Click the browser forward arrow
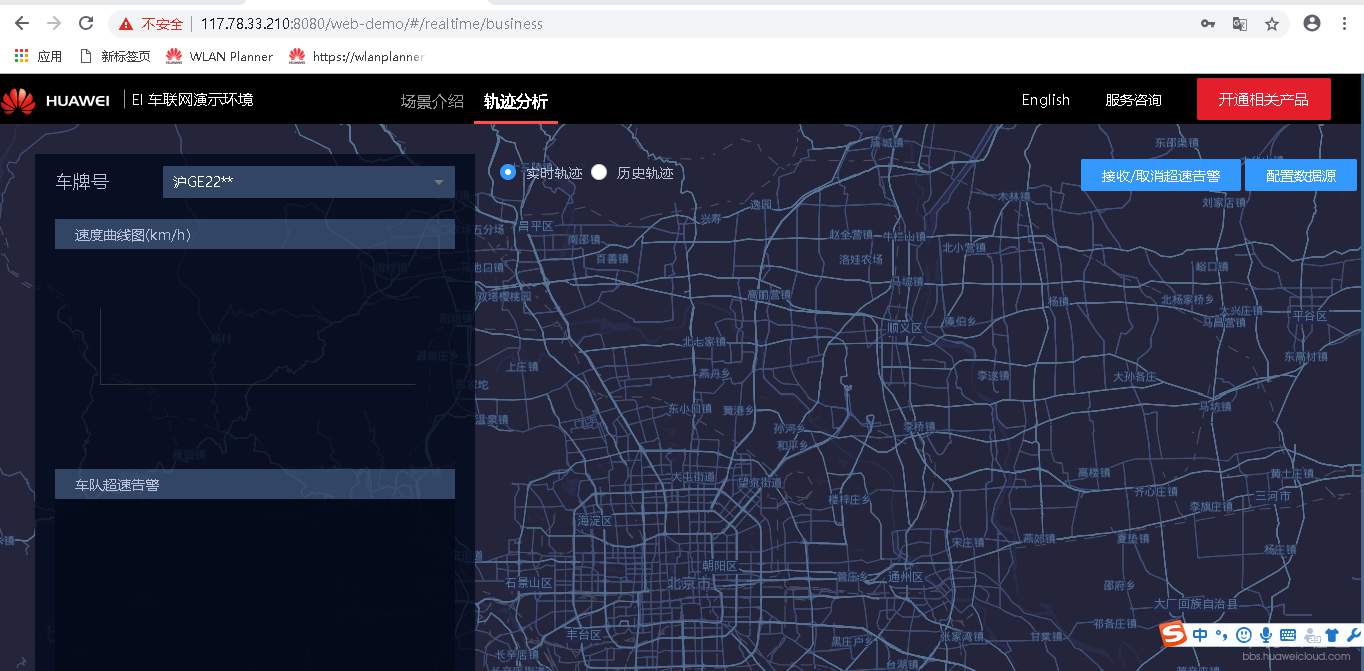This screenshot has height=671, width=1364. pos(54,23)
